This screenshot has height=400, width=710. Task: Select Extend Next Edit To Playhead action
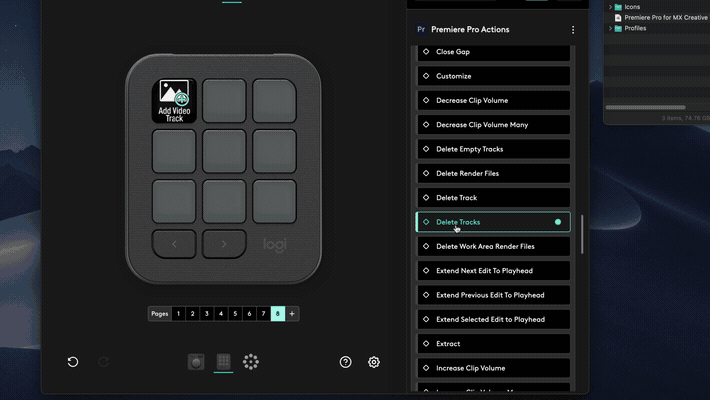pyautogui.click(x=494, y=271)
